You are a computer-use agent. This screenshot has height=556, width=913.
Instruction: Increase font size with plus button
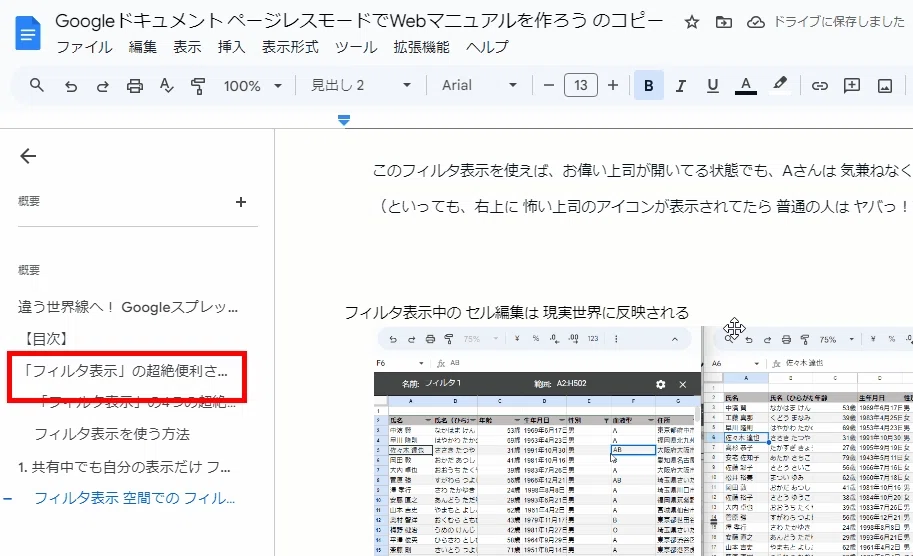[x=613, y=86]
